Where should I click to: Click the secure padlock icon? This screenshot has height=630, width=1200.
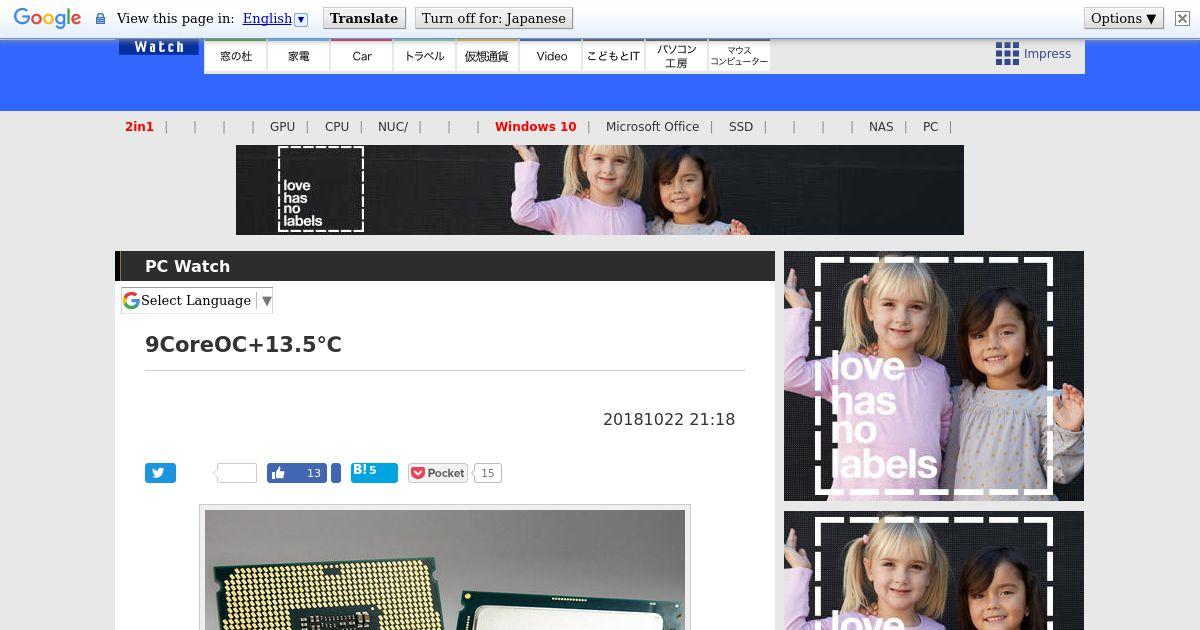[100, 18]
